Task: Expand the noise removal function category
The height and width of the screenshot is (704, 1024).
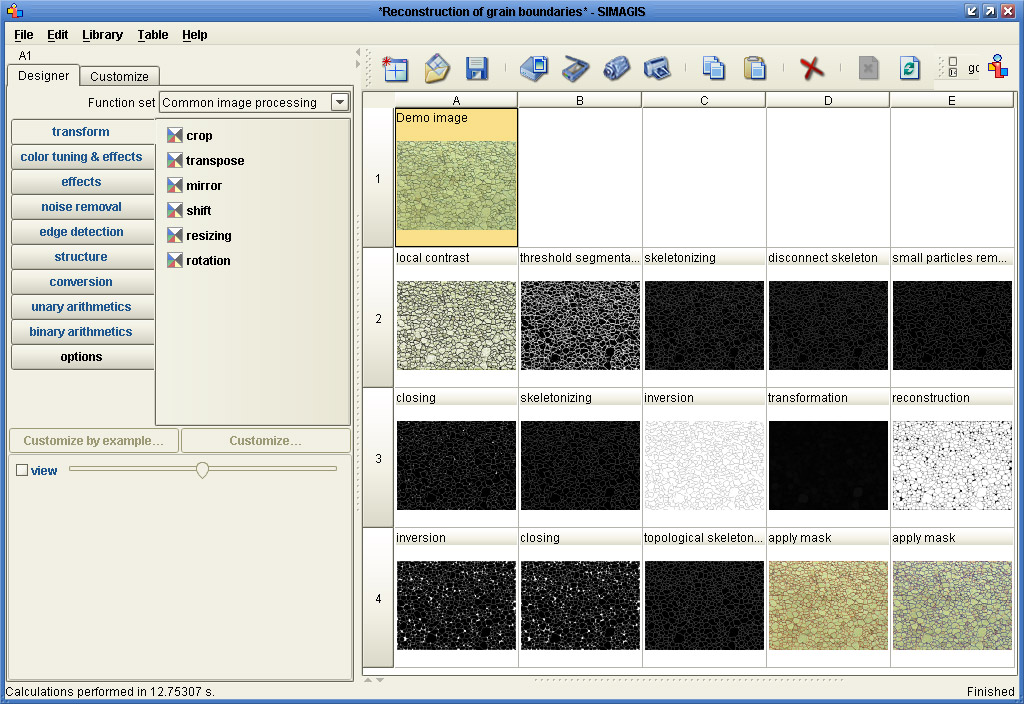Action: (x=82, y=207)
